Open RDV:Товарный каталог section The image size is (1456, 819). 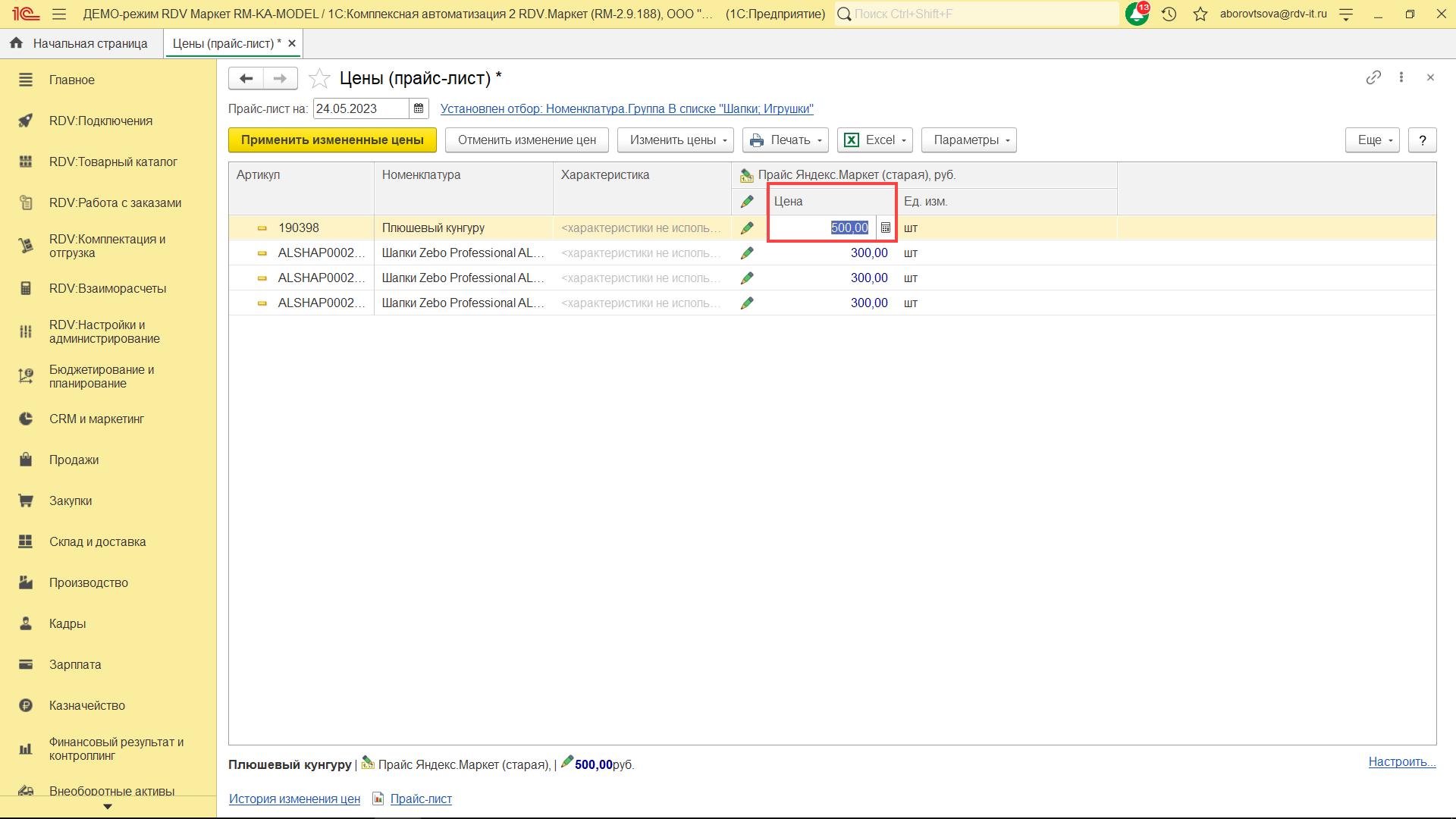113,162
